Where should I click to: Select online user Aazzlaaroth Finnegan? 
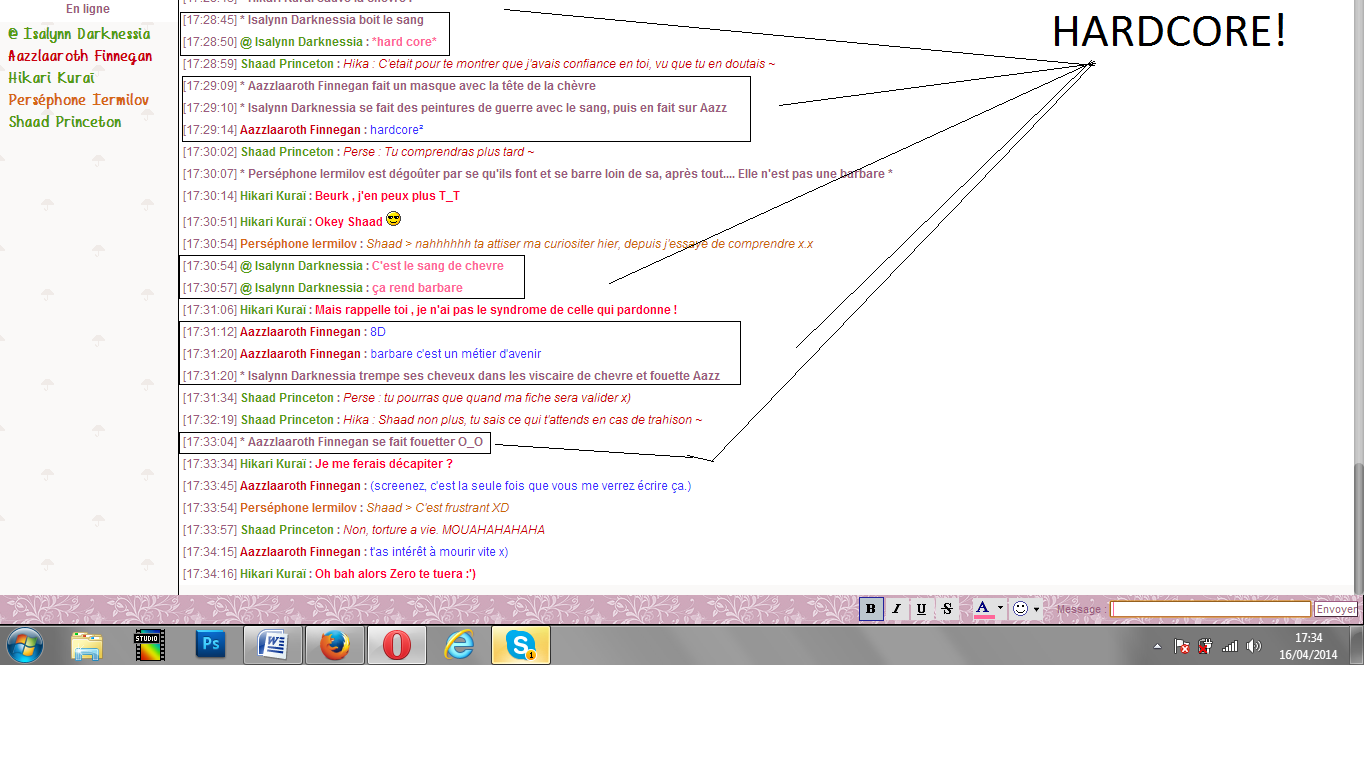tap(80, 56)
